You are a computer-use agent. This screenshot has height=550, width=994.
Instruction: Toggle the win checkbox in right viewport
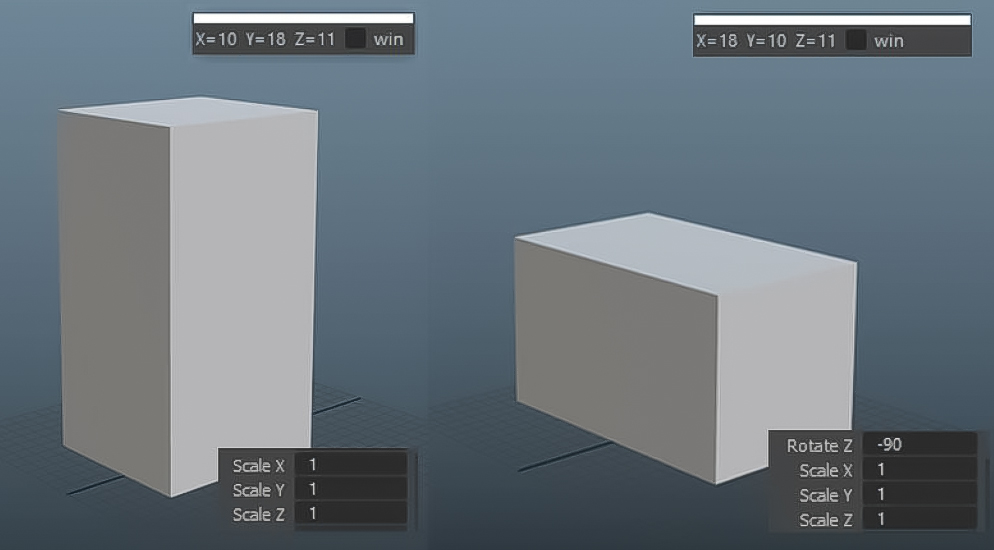coord(856,41)
